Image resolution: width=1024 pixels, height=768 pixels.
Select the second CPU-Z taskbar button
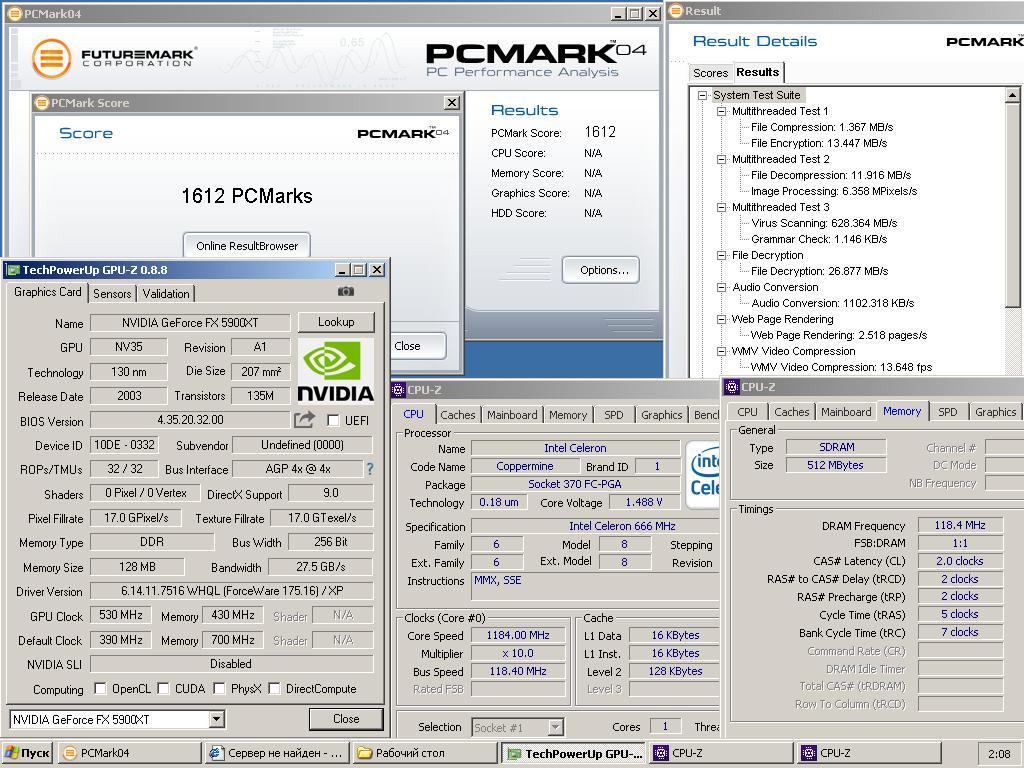click(x=869, y=753)
